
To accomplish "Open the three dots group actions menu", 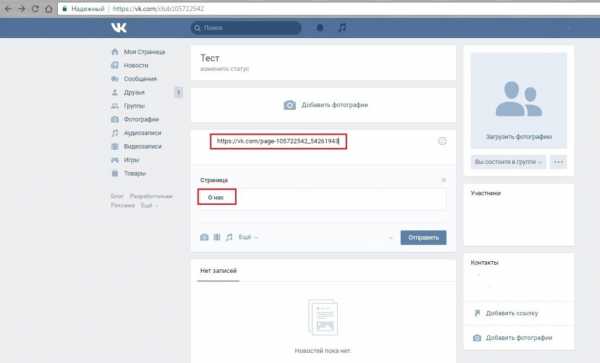I will pos(558,162).
